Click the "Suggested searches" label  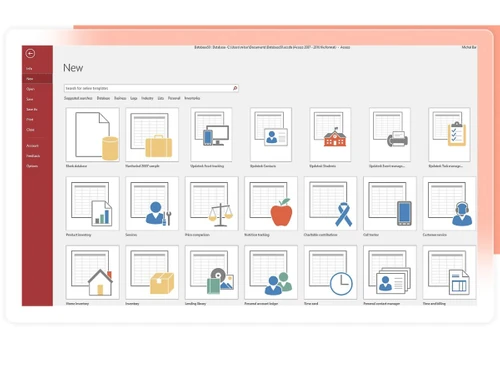pos(78,98)
